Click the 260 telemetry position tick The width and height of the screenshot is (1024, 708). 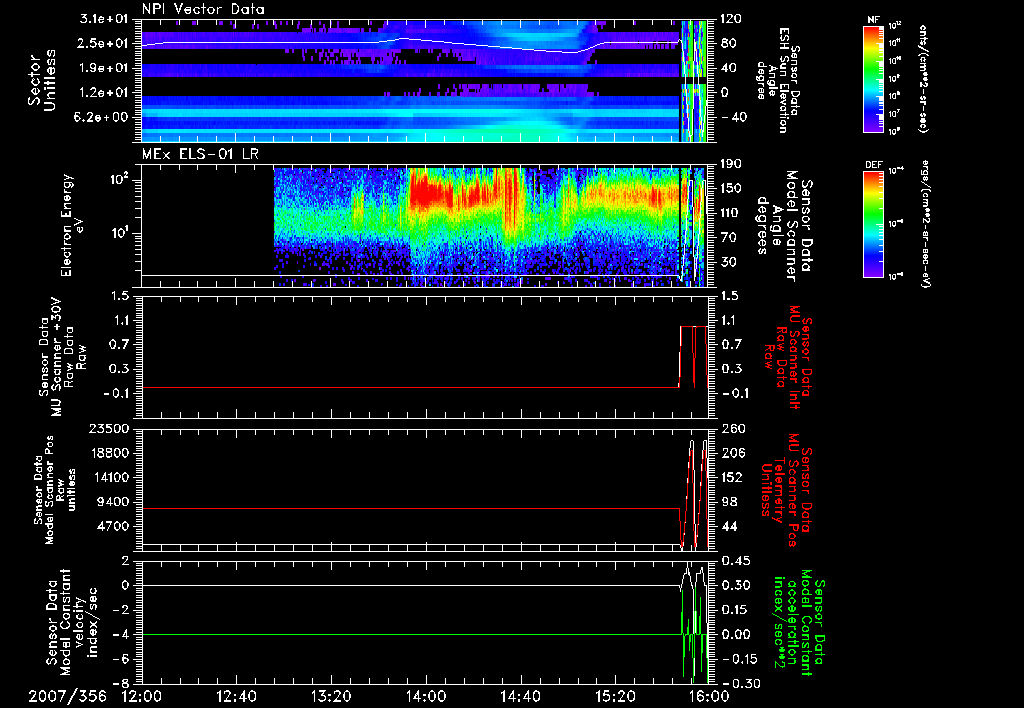pyautogui.click(x=733, y=429)
